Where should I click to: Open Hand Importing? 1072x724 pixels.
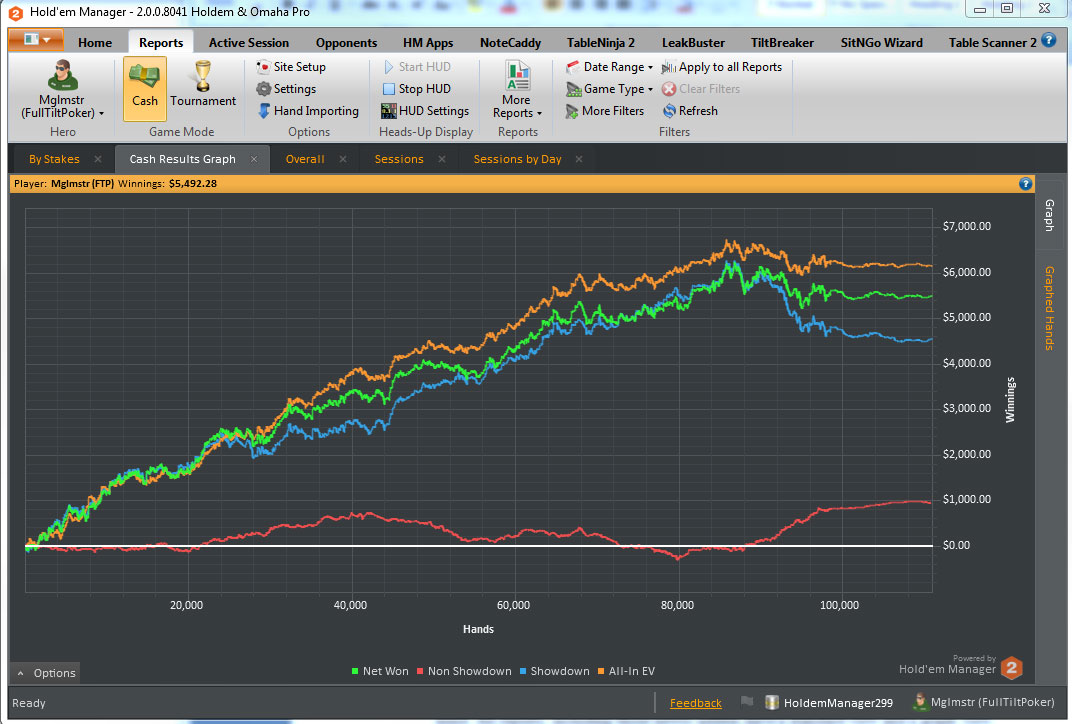(x=308, y=111)
